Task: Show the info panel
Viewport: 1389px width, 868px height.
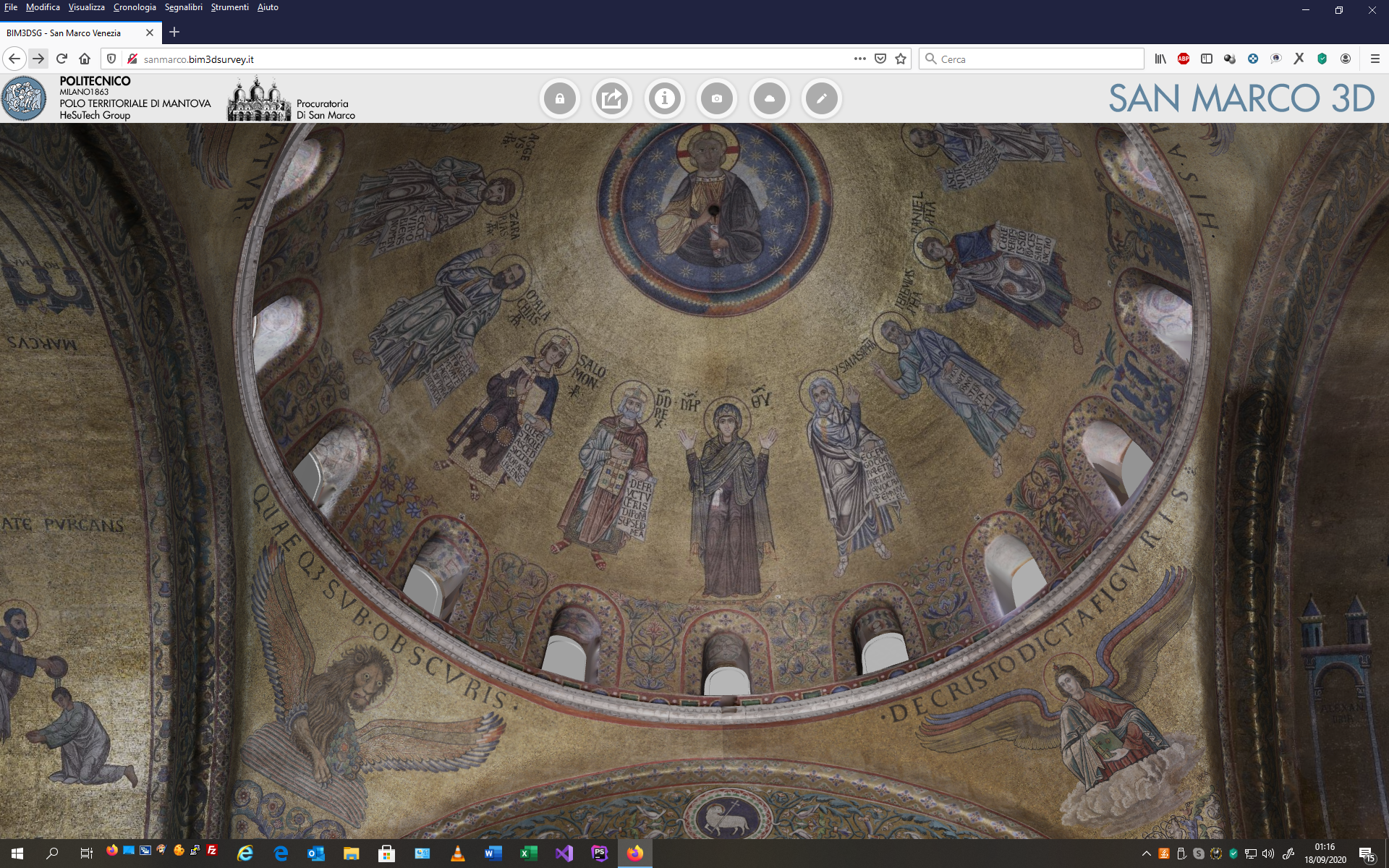Action: click(664, 98)
